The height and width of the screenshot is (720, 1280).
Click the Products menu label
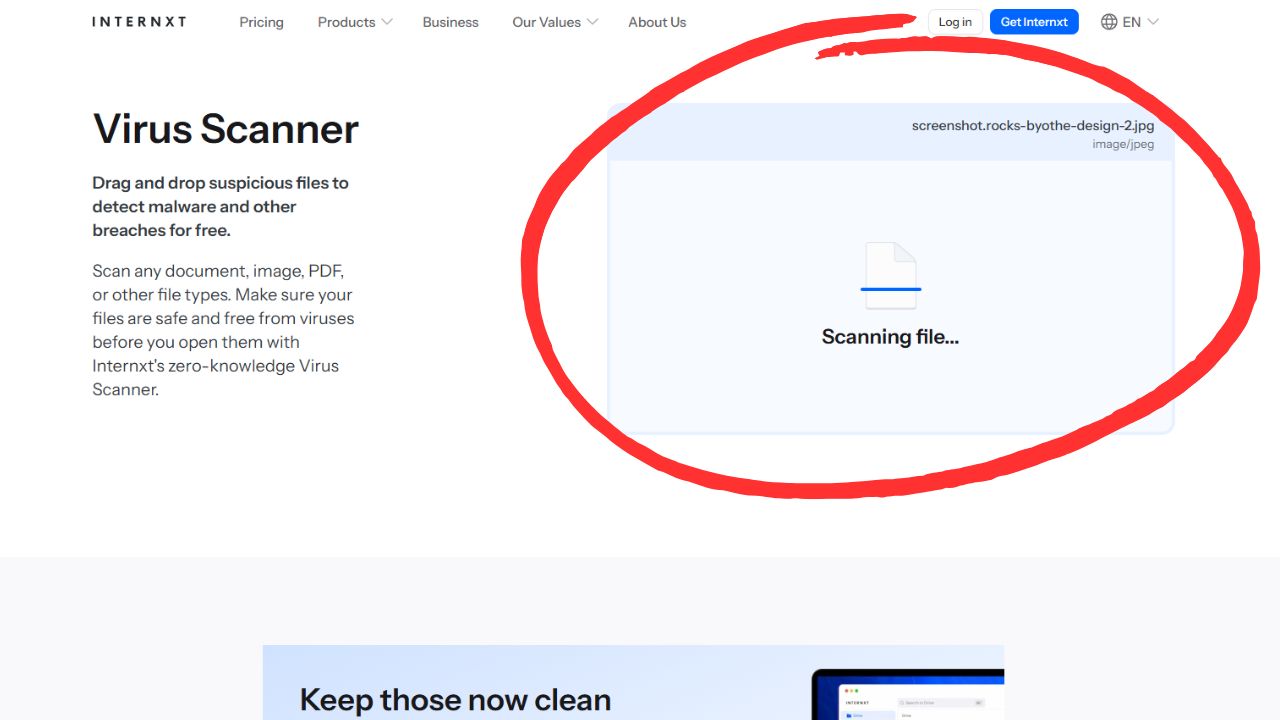346,22
